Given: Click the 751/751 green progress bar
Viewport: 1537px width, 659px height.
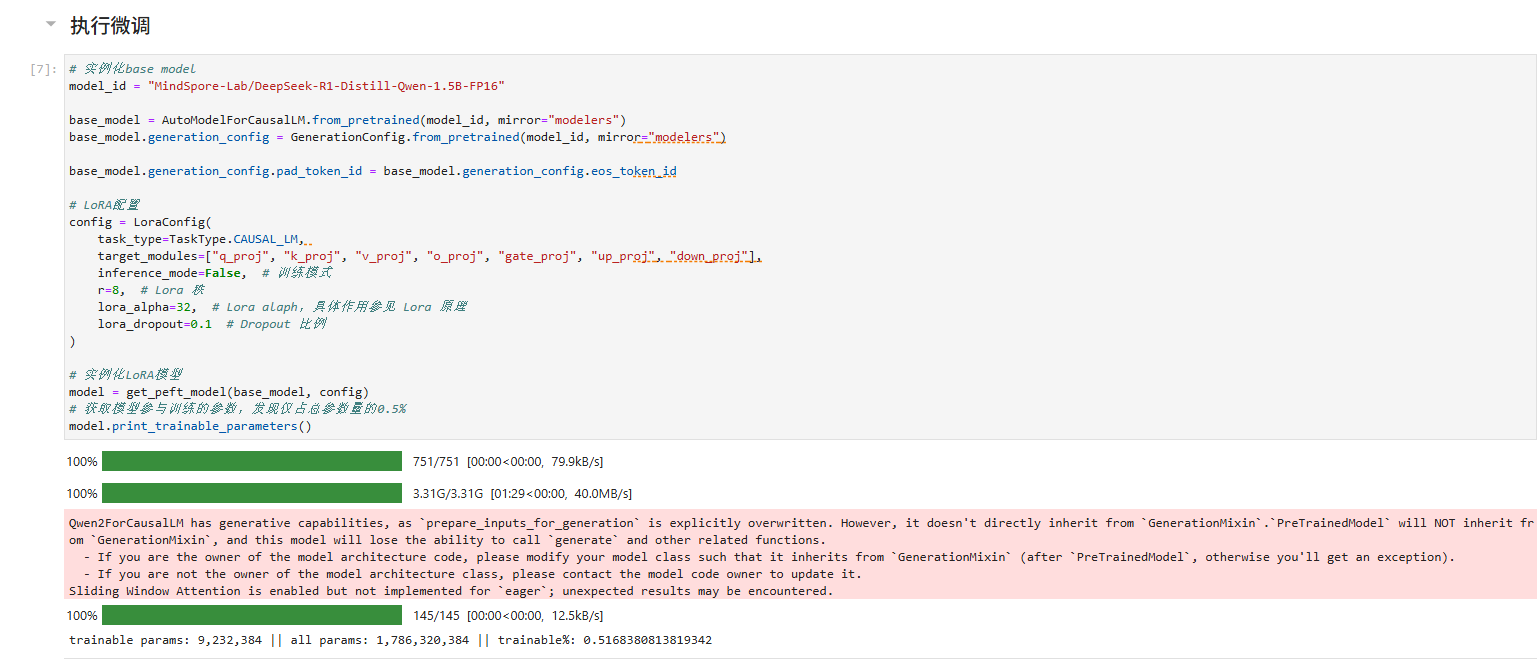Looking at the screenshot, I should point(251,461).
